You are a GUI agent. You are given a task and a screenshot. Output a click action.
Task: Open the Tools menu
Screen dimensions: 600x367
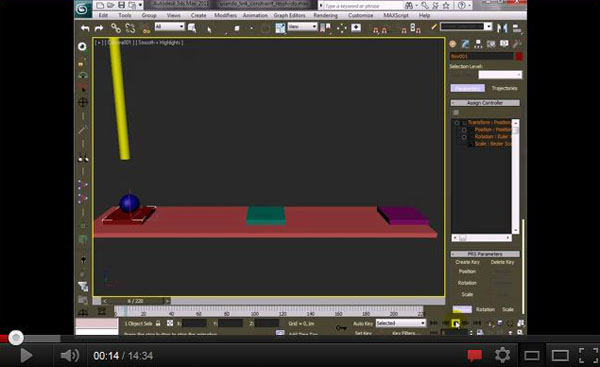(125, 16)
